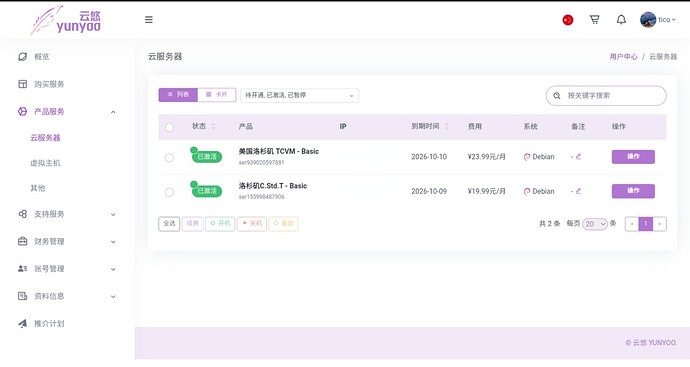Click the tico user avatar

pos(648,20)
